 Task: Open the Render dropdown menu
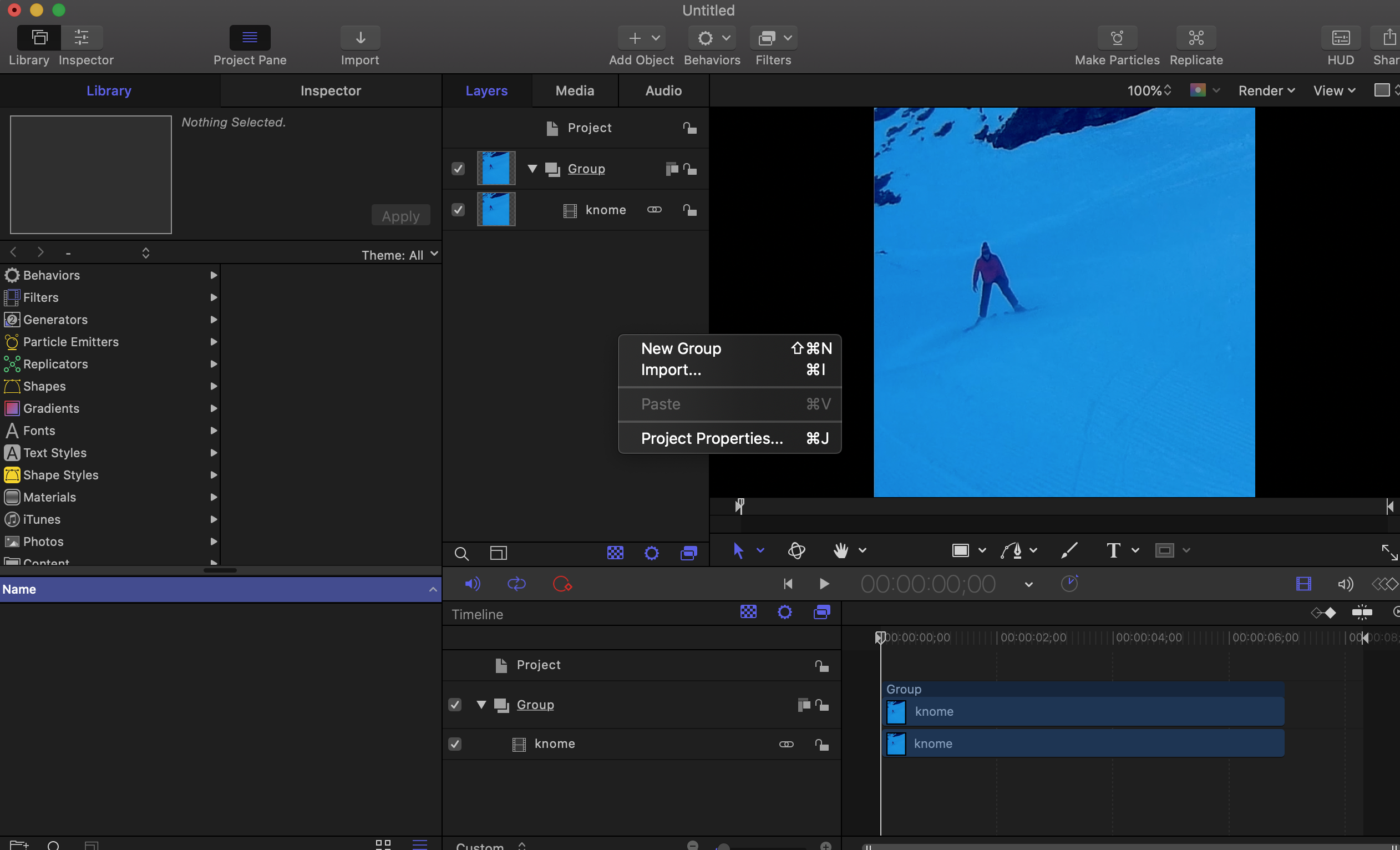coord(1266,90)
